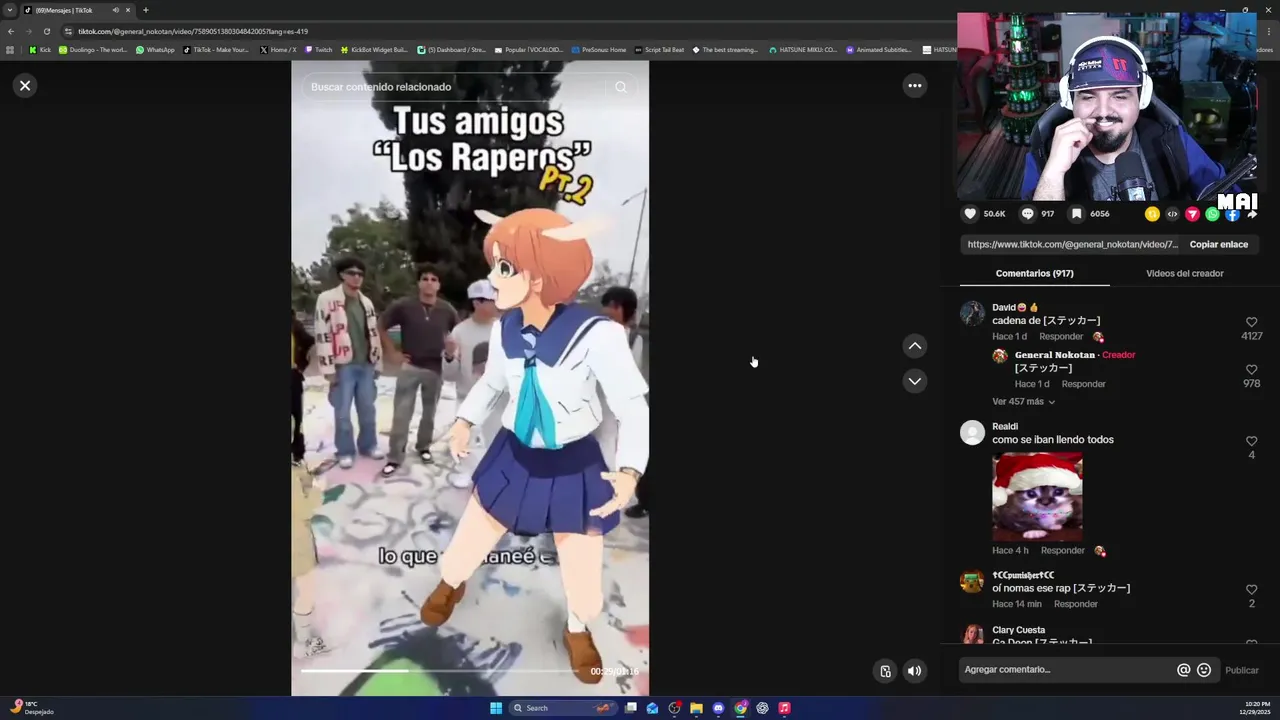Open Discord from the taskbar
This screenshot has height=720, width=1280.
[x=718, y=708]
